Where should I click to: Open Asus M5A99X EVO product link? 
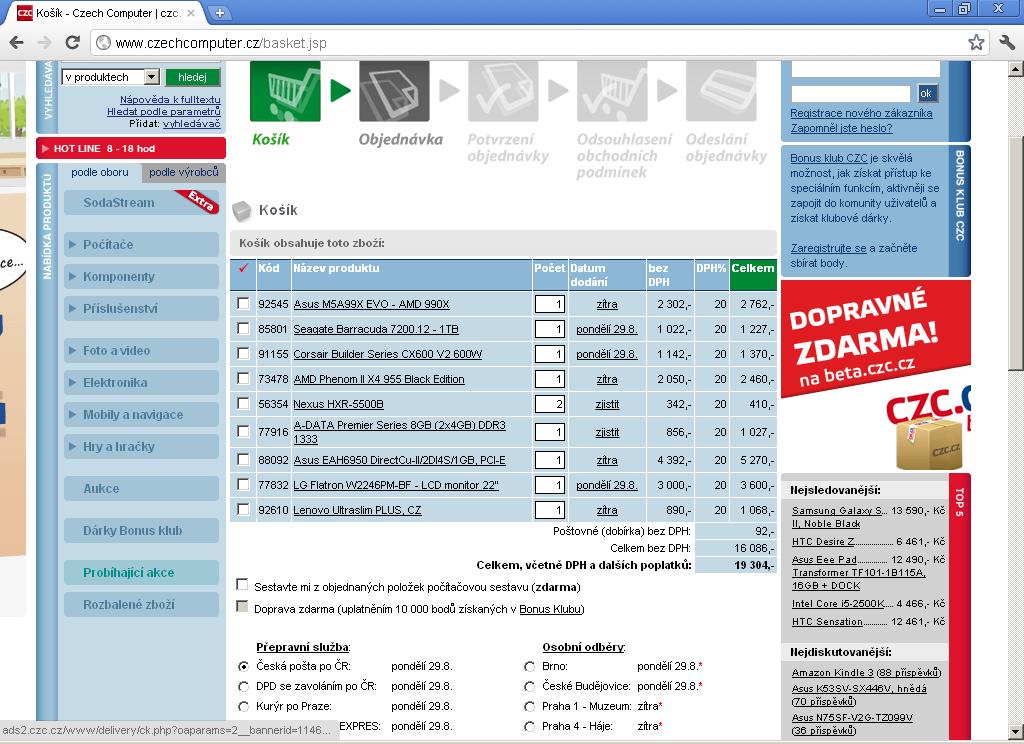[x=372, y=304]
